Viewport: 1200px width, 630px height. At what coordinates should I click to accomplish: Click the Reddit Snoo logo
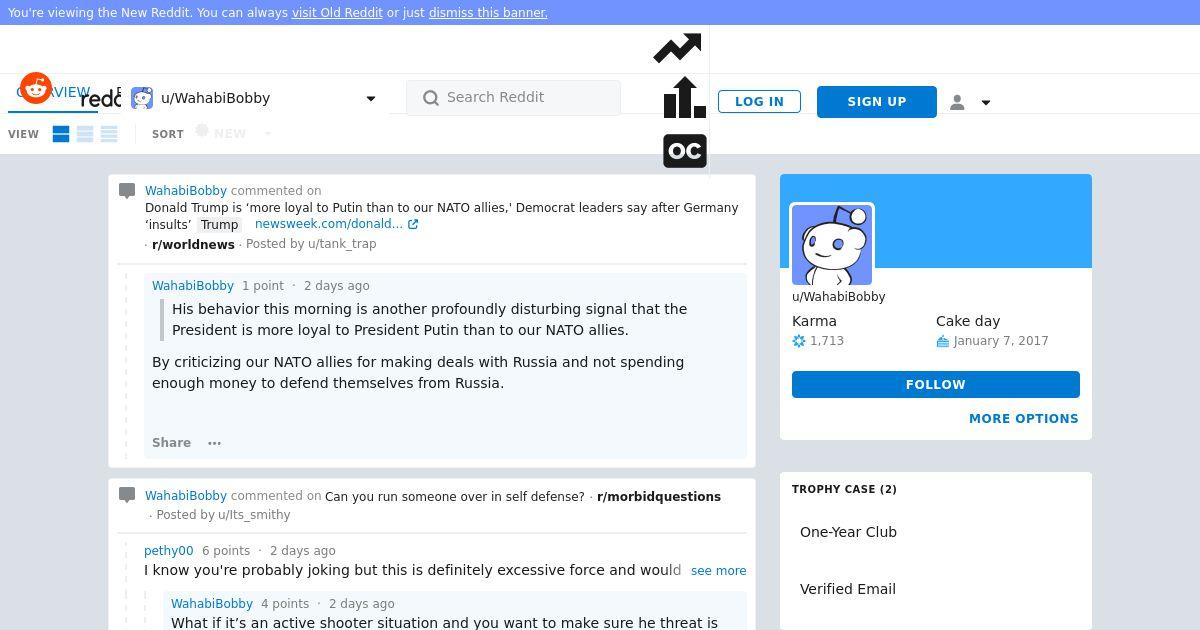[x=36, y=88]
